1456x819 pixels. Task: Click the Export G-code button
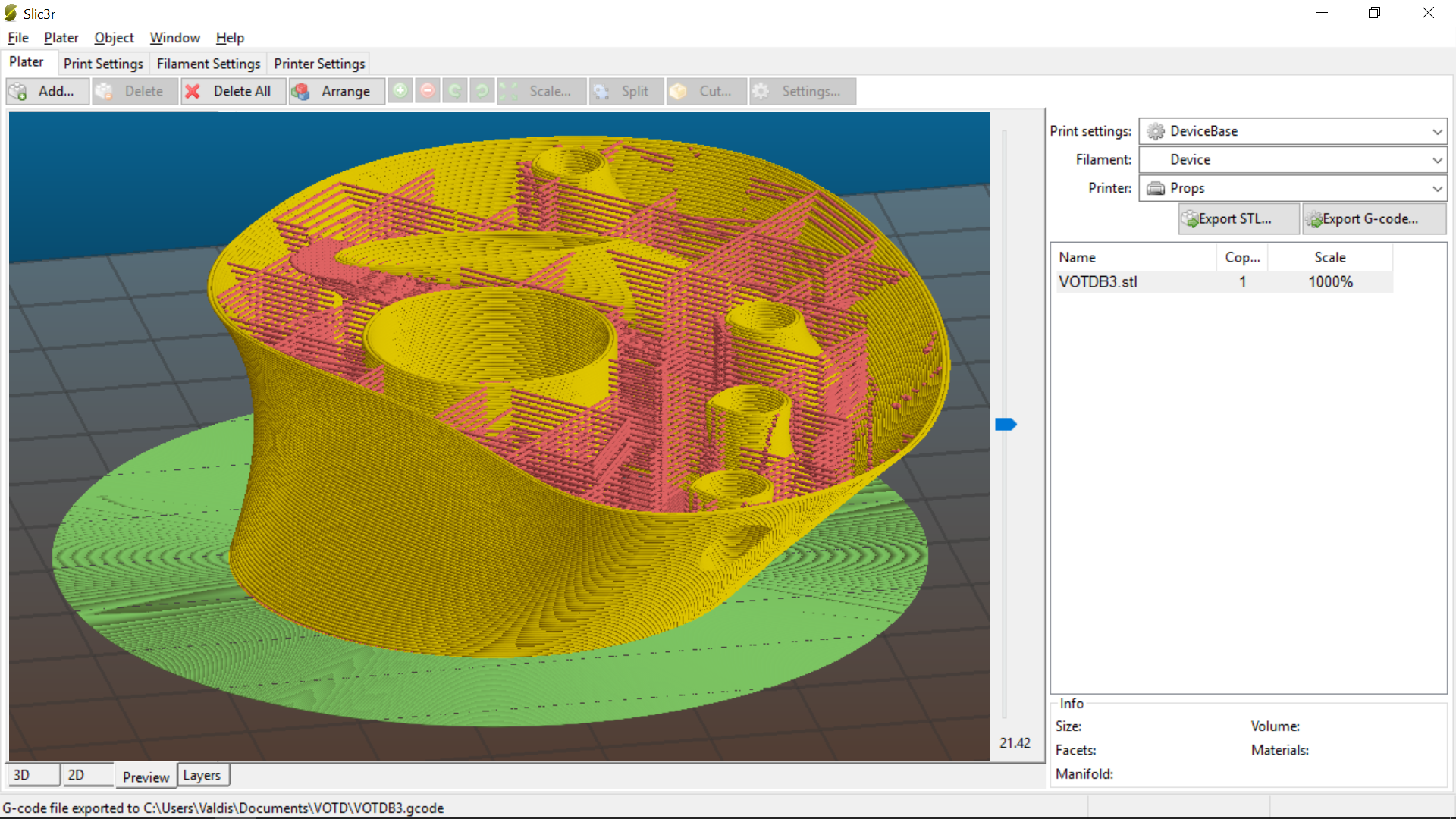click(1373, 218)
